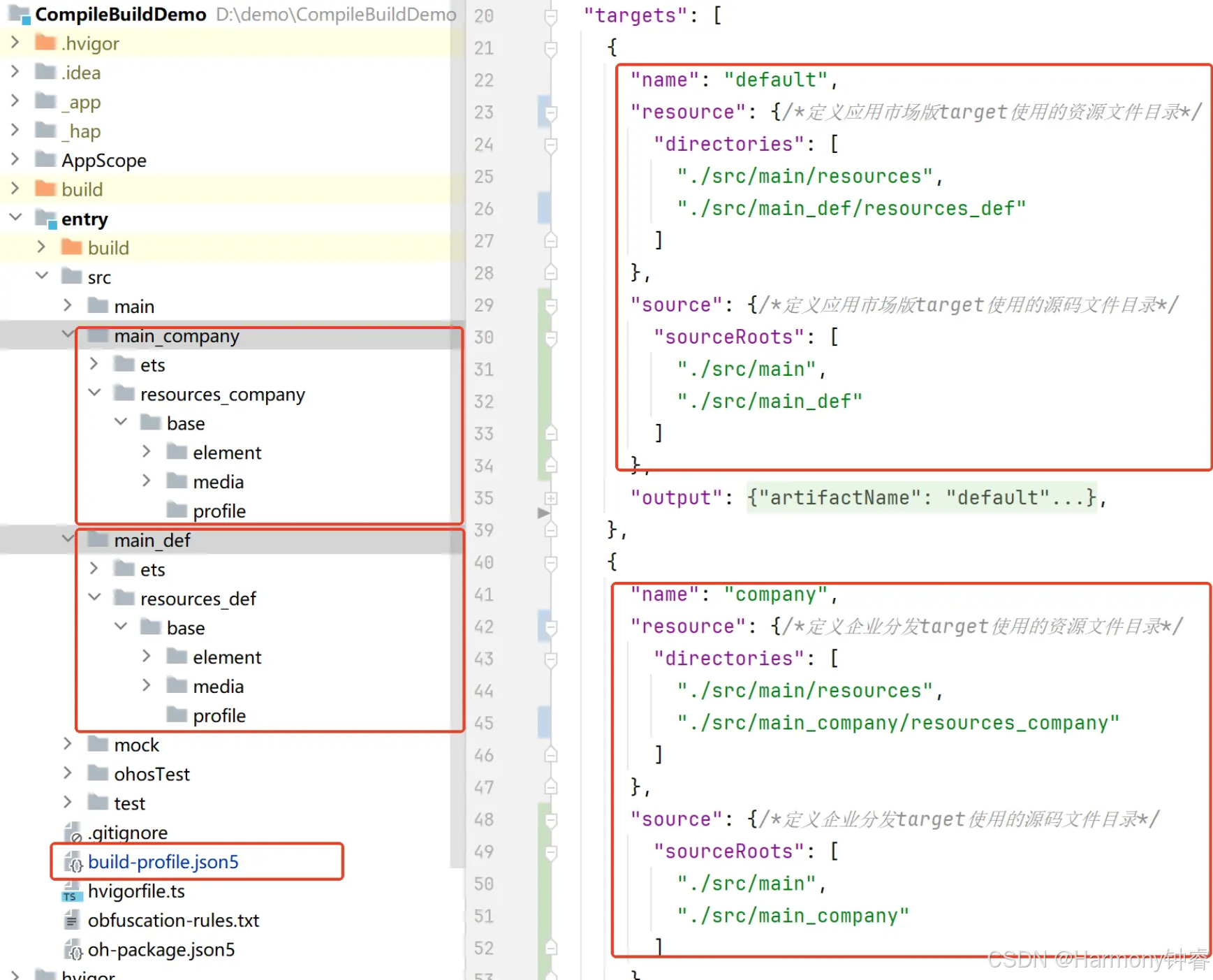
Task: Collapse the entry module node
Action: coord(15,218)
